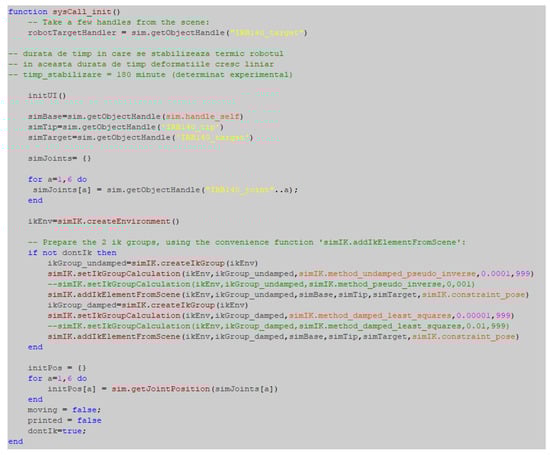Click the 'moving = false;' line

pyautogui.click(x=65, y=410)
